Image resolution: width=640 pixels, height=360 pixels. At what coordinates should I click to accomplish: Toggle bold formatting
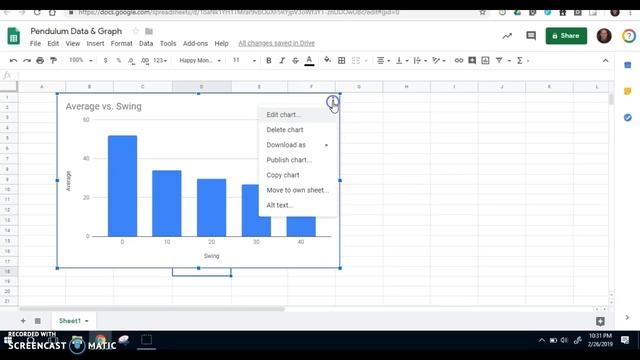coord(269,60)
